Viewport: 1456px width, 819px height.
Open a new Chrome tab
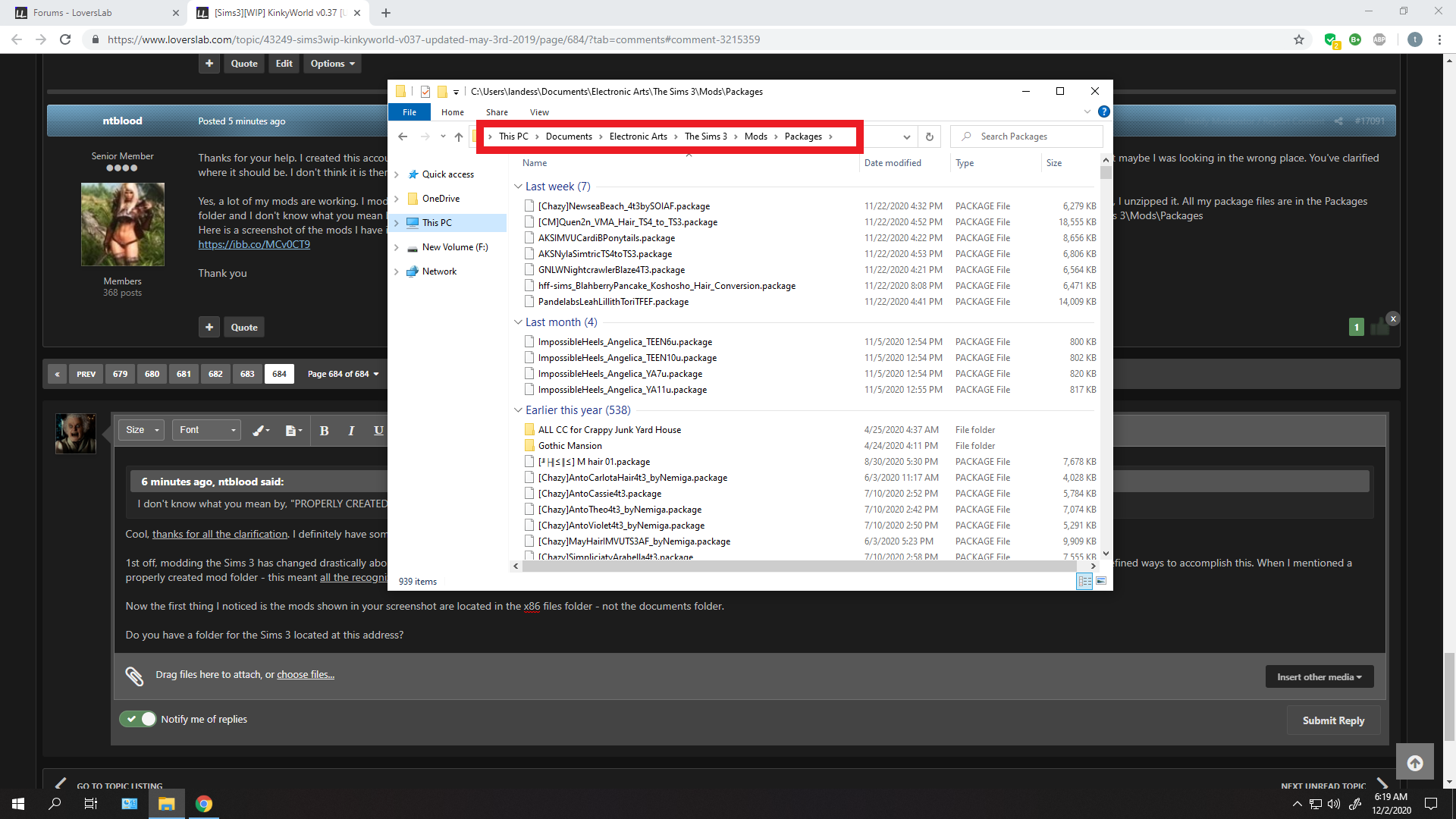click(386, 13)
